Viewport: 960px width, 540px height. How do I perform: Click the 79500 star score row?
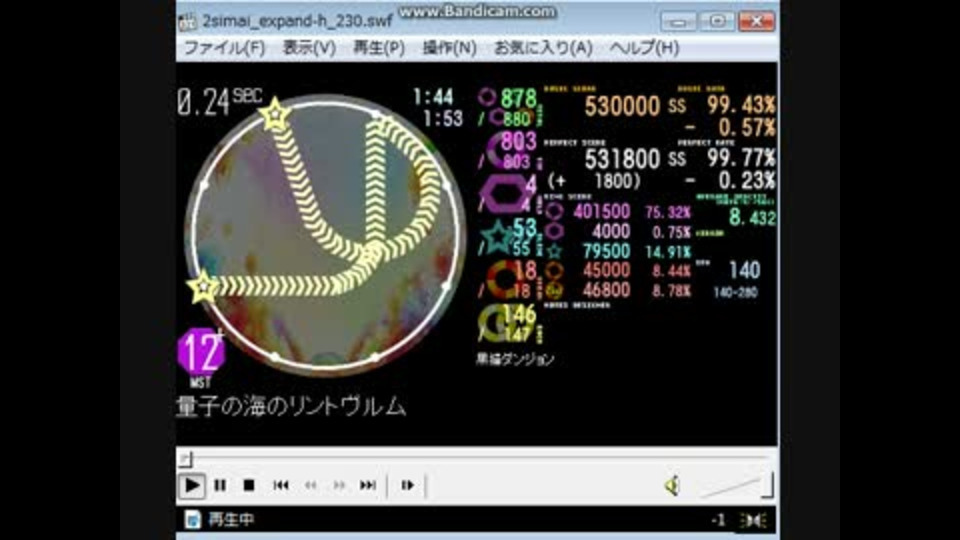pyautogui.click(x=618, y=251)
